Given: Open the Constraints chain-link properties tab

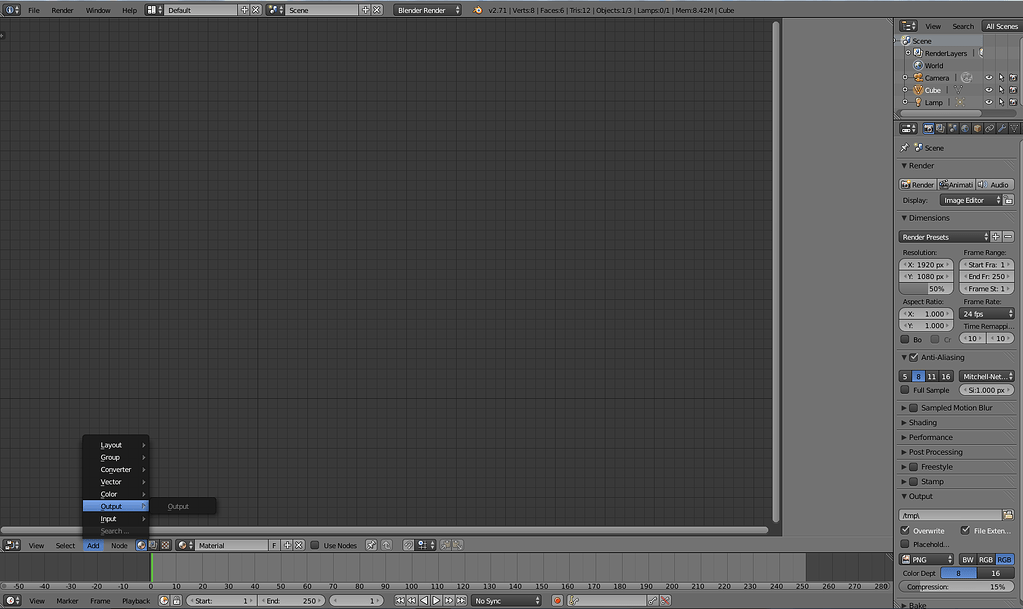Looking at the screenshot, I should 990,129.
